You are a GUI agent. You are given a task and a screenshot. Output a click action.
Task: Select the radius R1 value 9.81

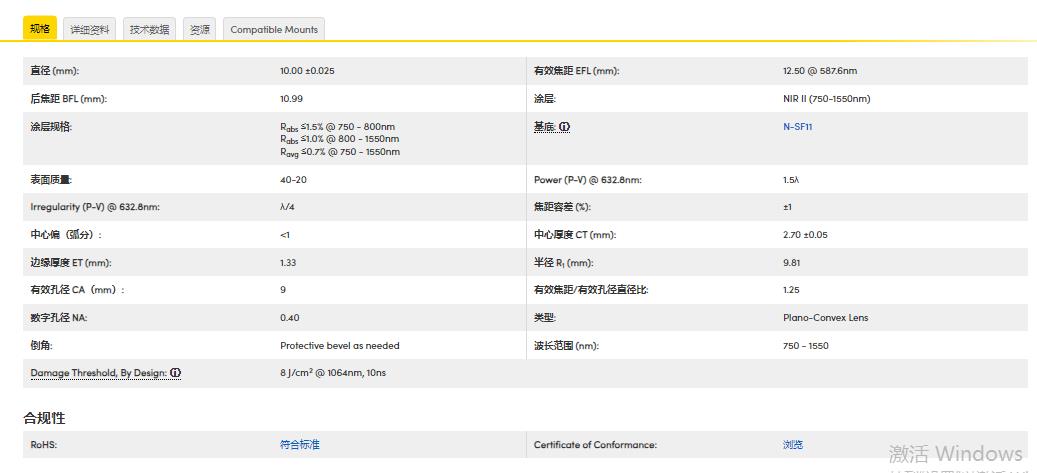point(791,263)
